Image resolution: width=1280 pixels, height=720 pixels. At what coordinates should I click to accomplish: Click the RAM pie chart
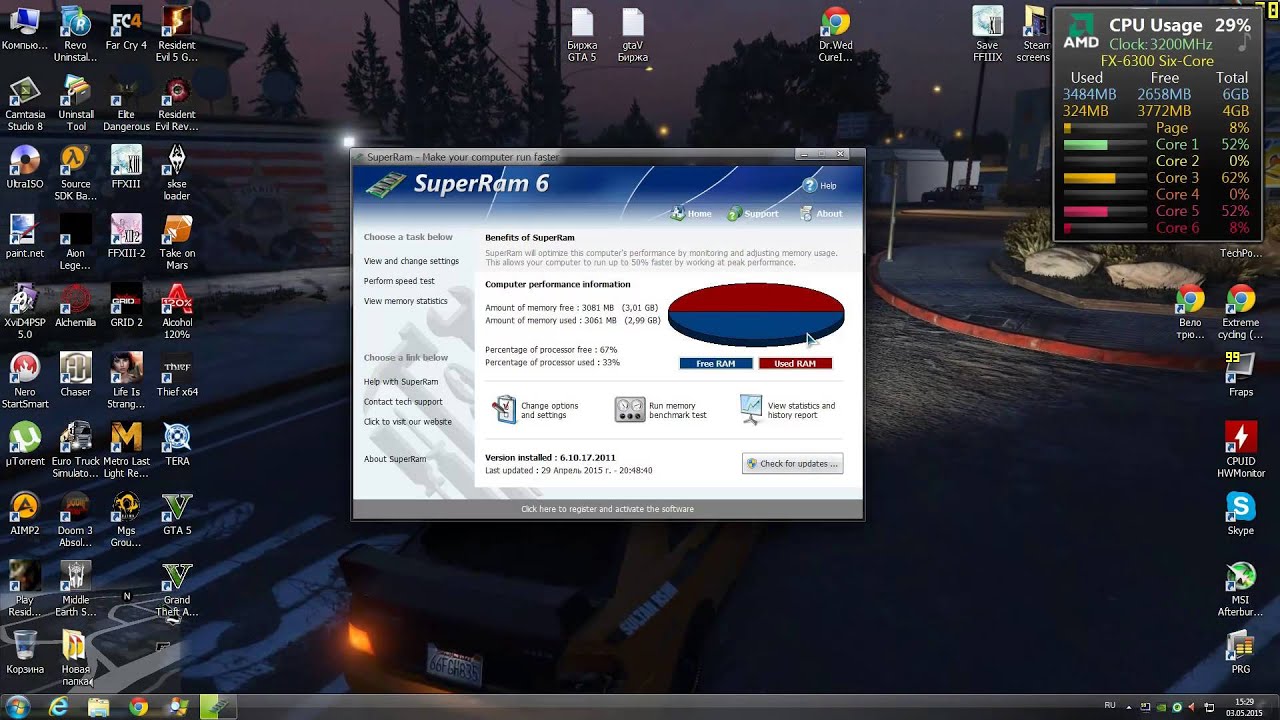tap(756, 314)
